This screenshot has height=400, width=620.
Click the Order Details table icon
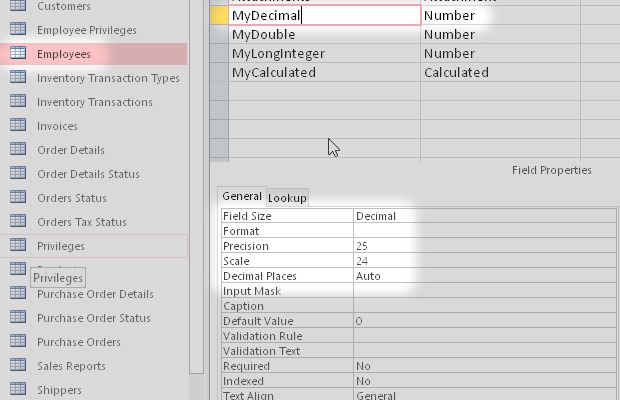point(18,150)
